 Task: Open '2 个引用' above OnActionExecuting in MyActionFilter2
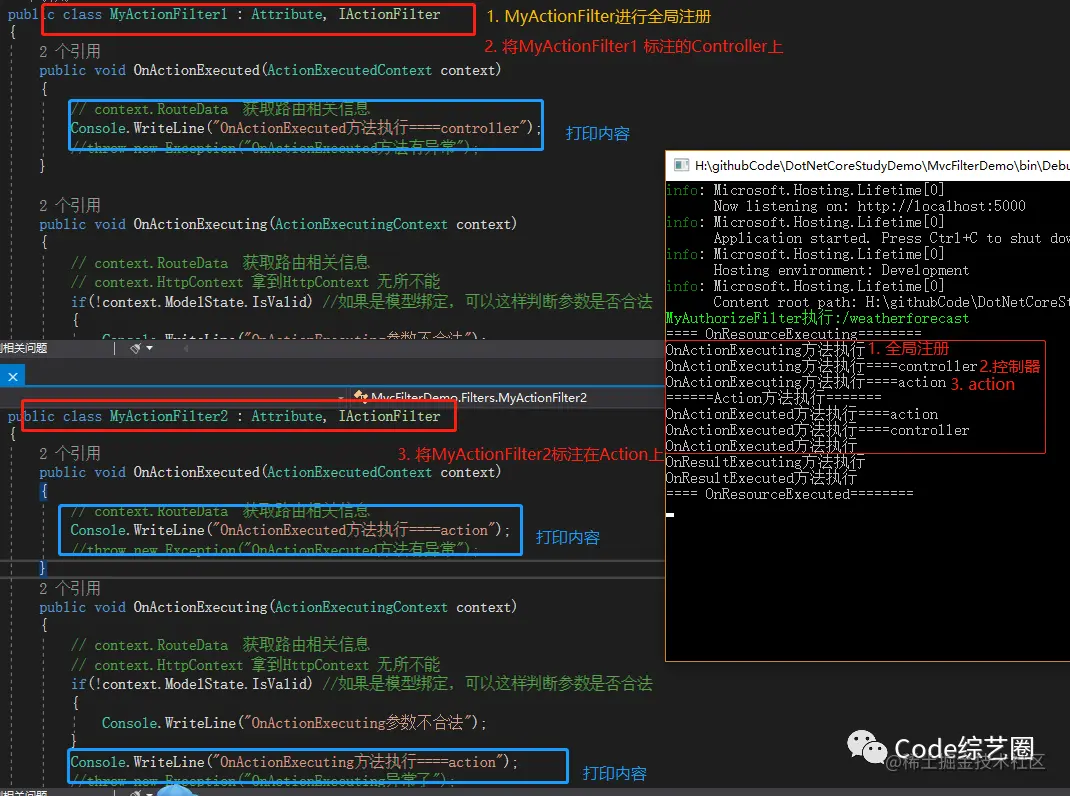click(70, 588)
